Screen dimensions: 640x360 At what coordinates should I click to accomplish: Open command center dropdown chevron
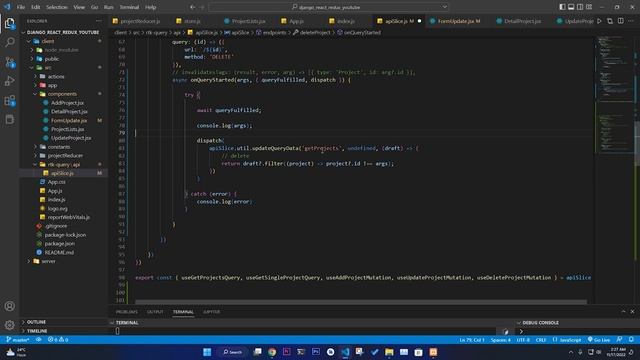444,7
